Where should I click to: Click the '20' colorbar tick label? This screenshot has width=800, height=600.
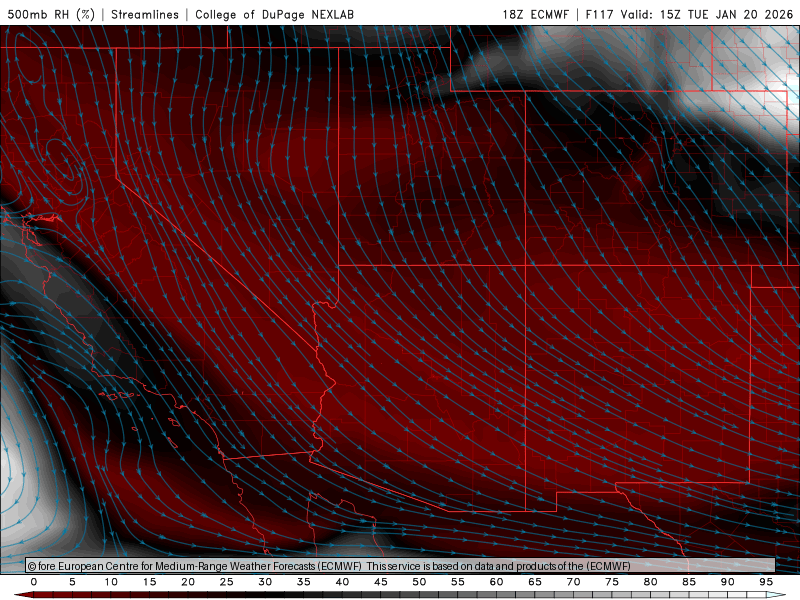tap(188, 582)
